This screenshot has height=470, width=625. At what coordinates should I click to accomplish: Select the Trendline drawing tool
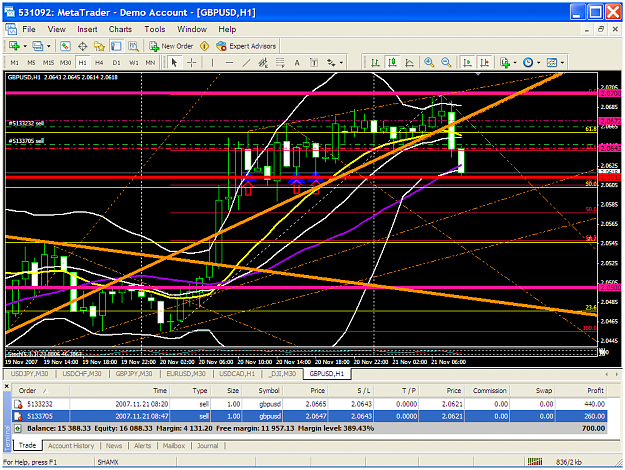tap(246, 63)
